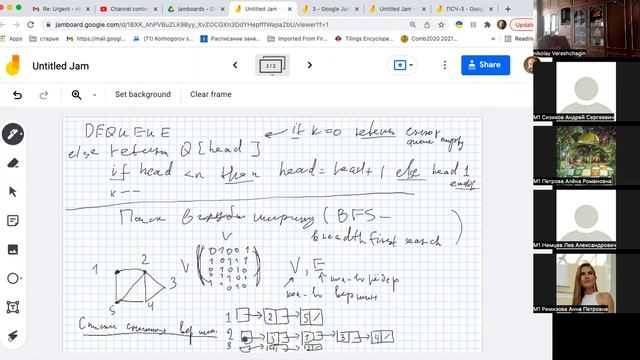The width and height of the screenshot is (640, 360).
Task: Select the Pen tool in Jamboard sidebar
Action: 13,134
